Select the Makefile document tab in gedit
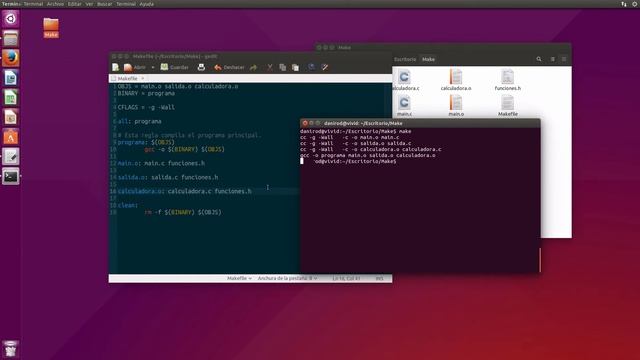The image size is (640, 360). pos(128,78)
